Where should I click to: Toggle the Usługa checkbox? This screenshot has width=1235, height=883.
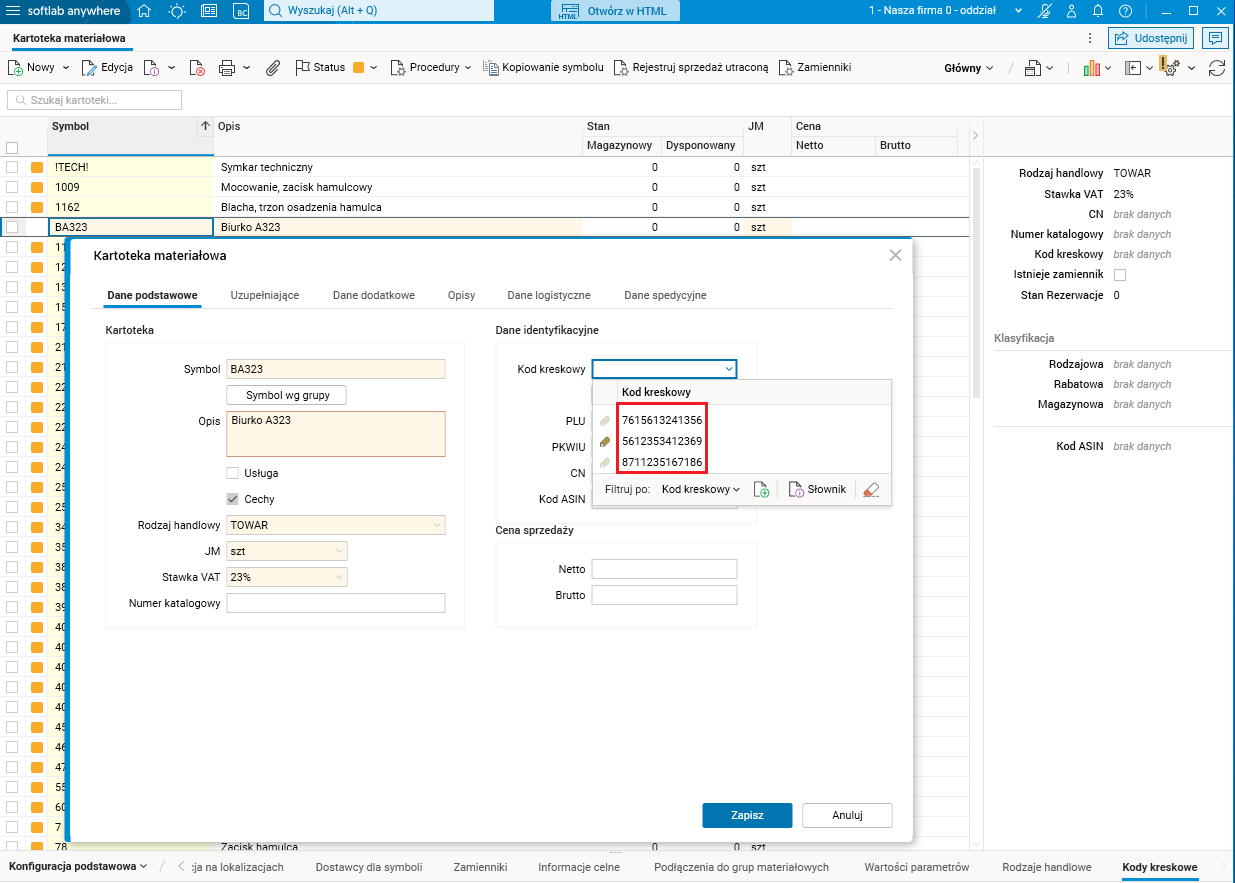[x=233, y=473]
